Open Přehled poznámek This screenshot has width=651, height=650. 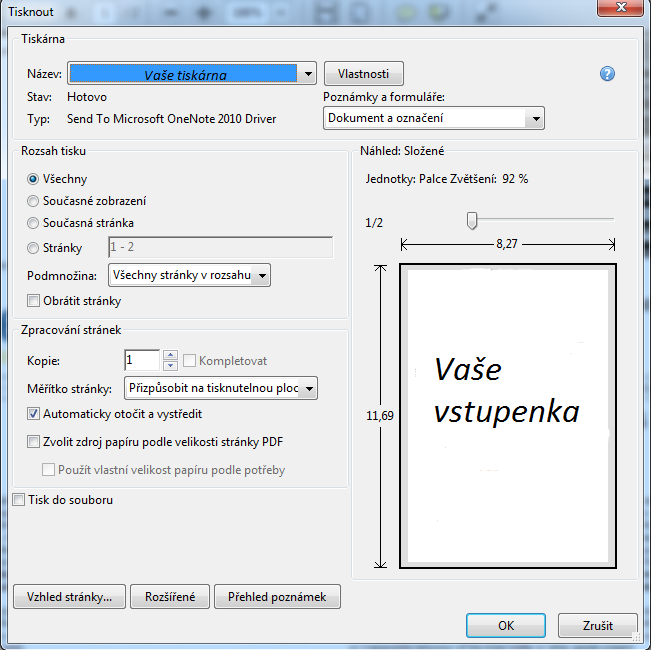[277, 597]
